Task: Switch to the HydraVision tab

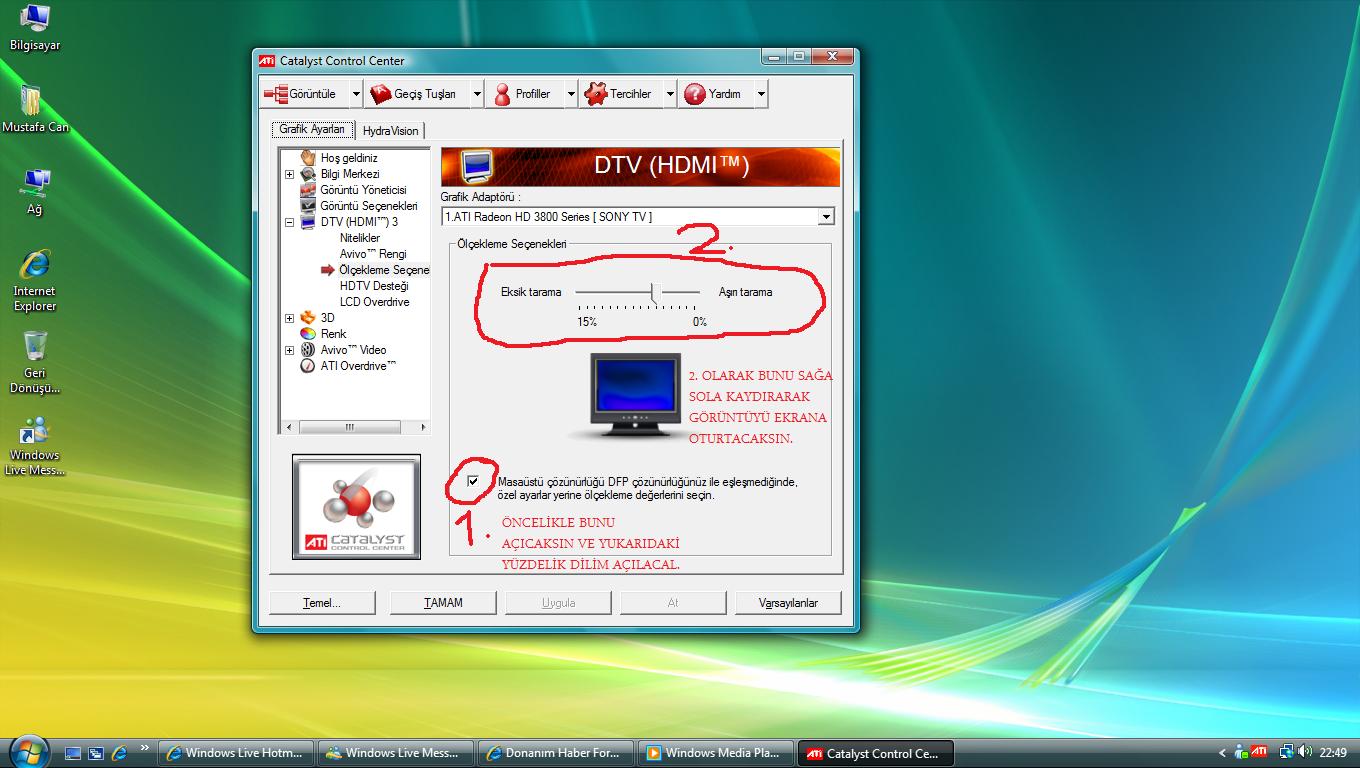Action: 391,131
